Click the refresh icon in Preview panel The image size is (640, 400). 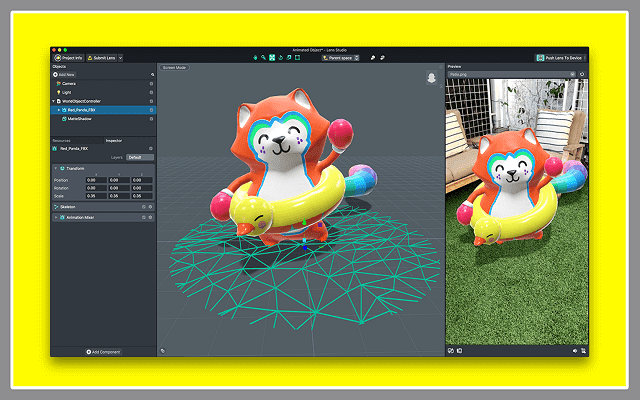[582, 74]
